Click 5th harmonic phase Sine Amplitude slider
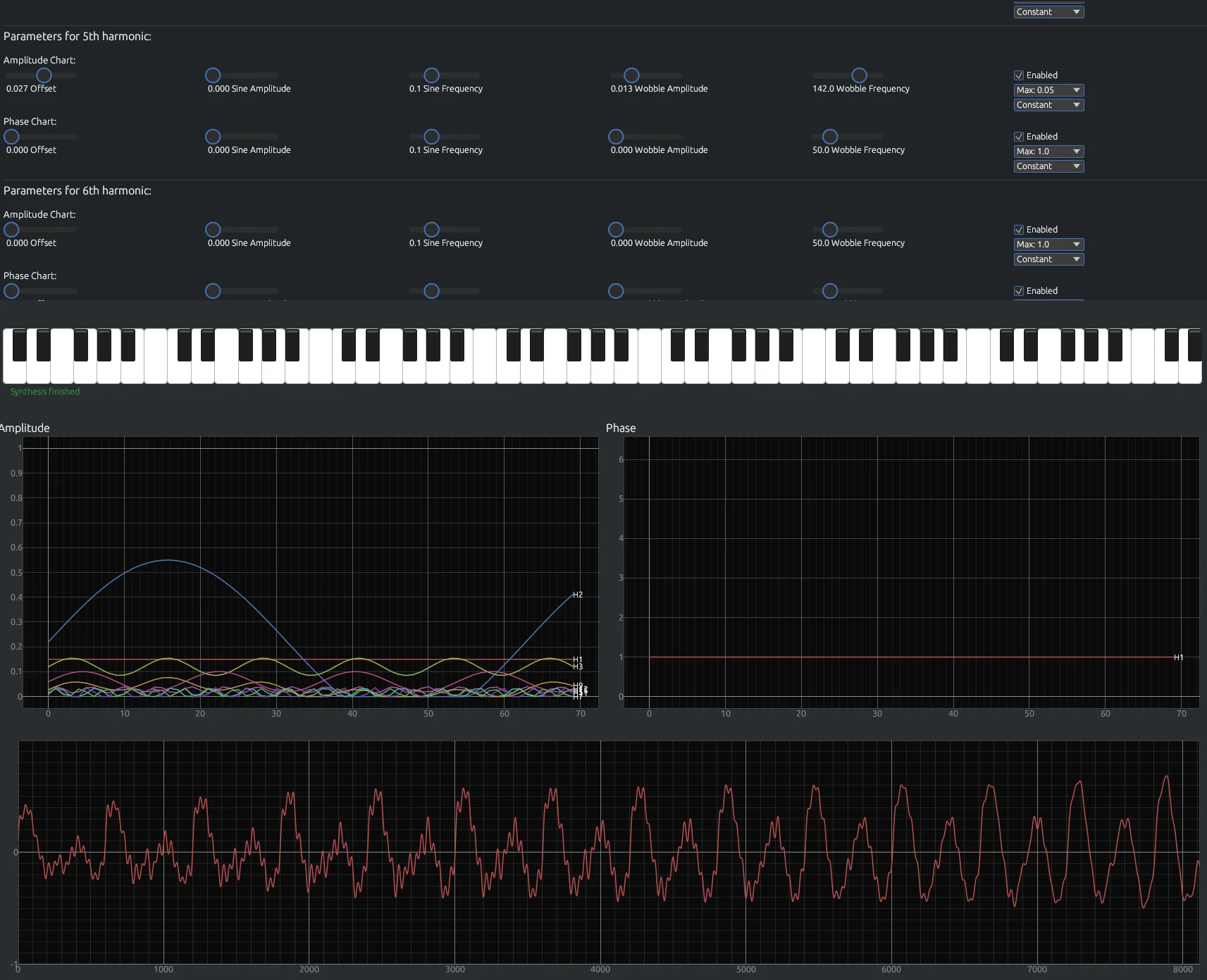 point(242,137)
